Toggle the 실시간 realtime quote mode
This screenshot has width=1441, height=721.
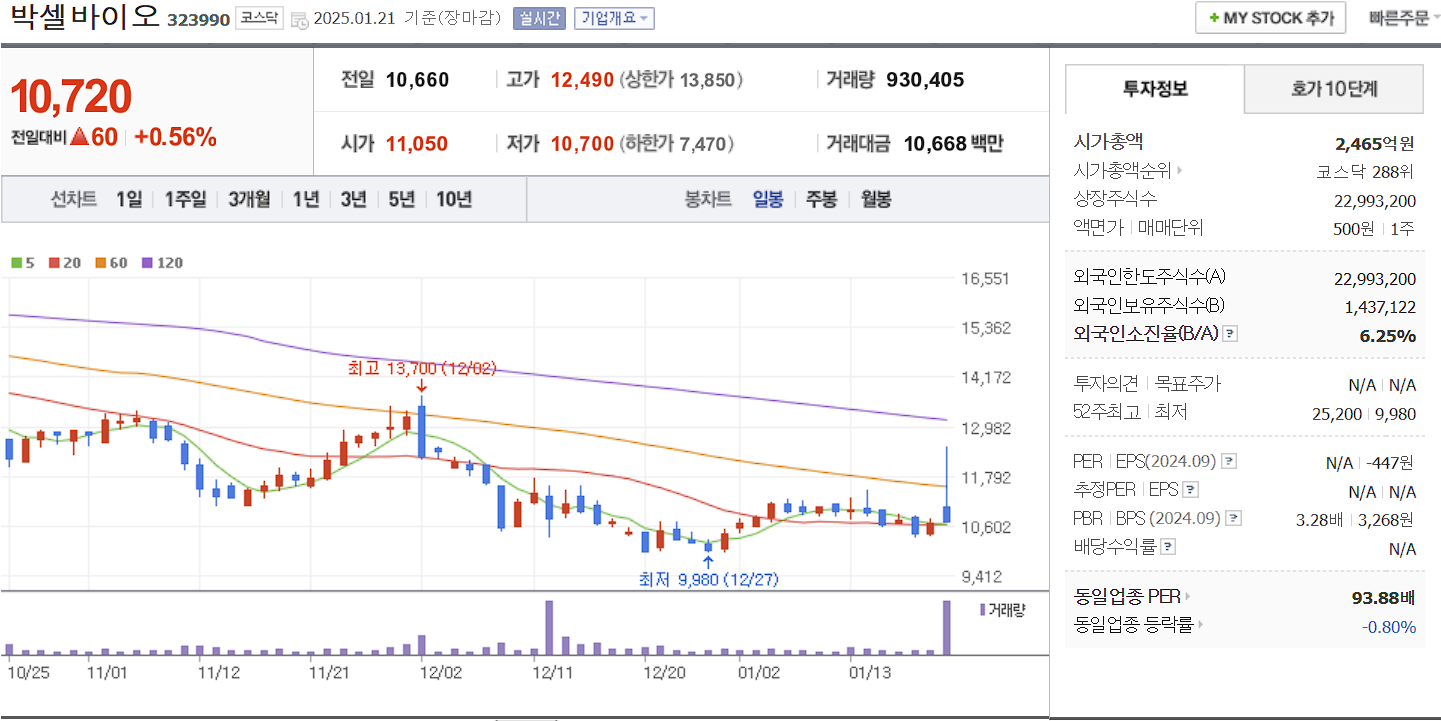[x=538, y=18]
